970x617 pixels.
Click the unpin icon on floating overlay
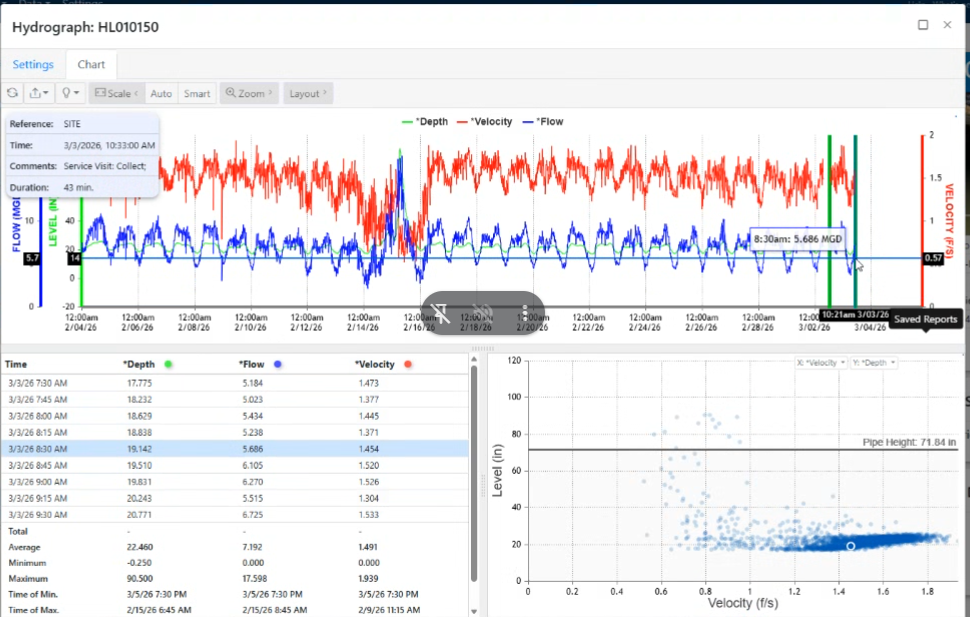pyautogui.click(x=440, y=313)
